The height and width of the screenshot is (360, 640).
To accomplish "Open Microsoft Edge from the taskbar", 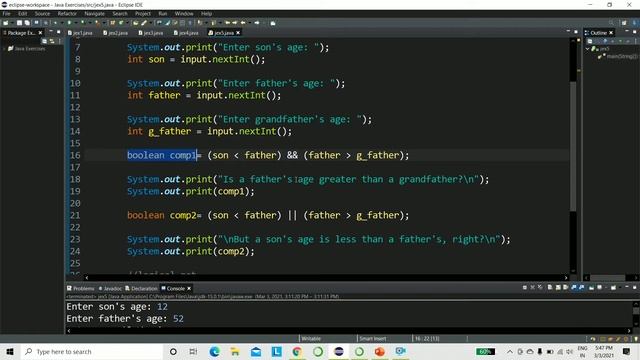I will (x=214, y=351).
